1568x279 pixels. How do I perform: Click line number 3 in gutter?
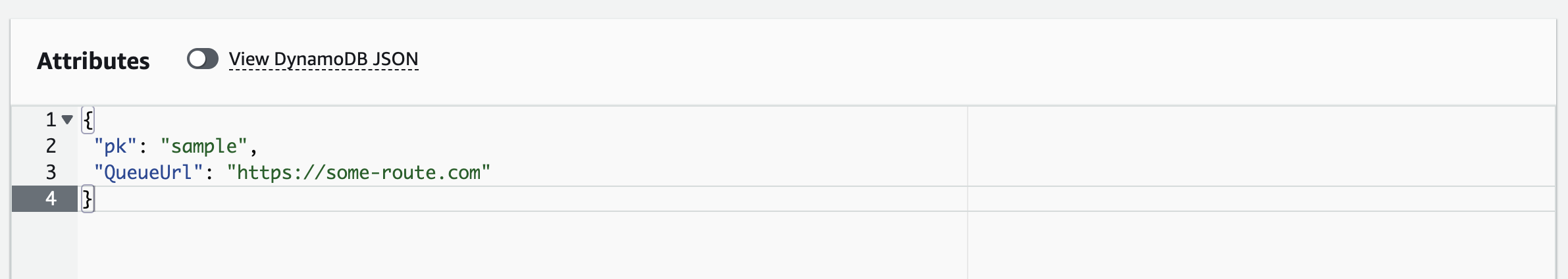(51, 172)
